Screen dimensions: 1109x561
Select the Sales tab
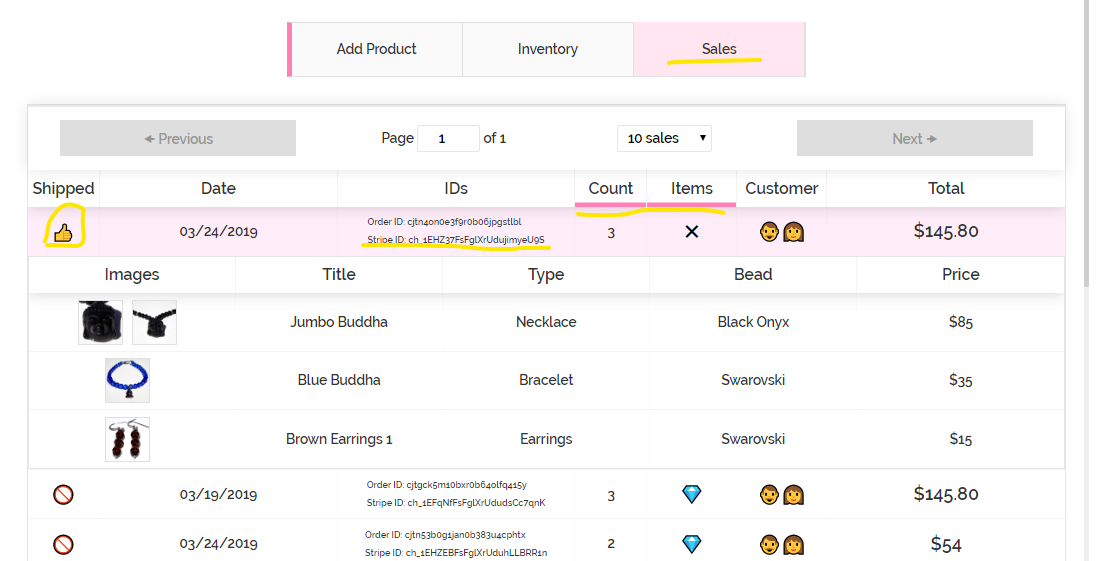click(719, 49)
